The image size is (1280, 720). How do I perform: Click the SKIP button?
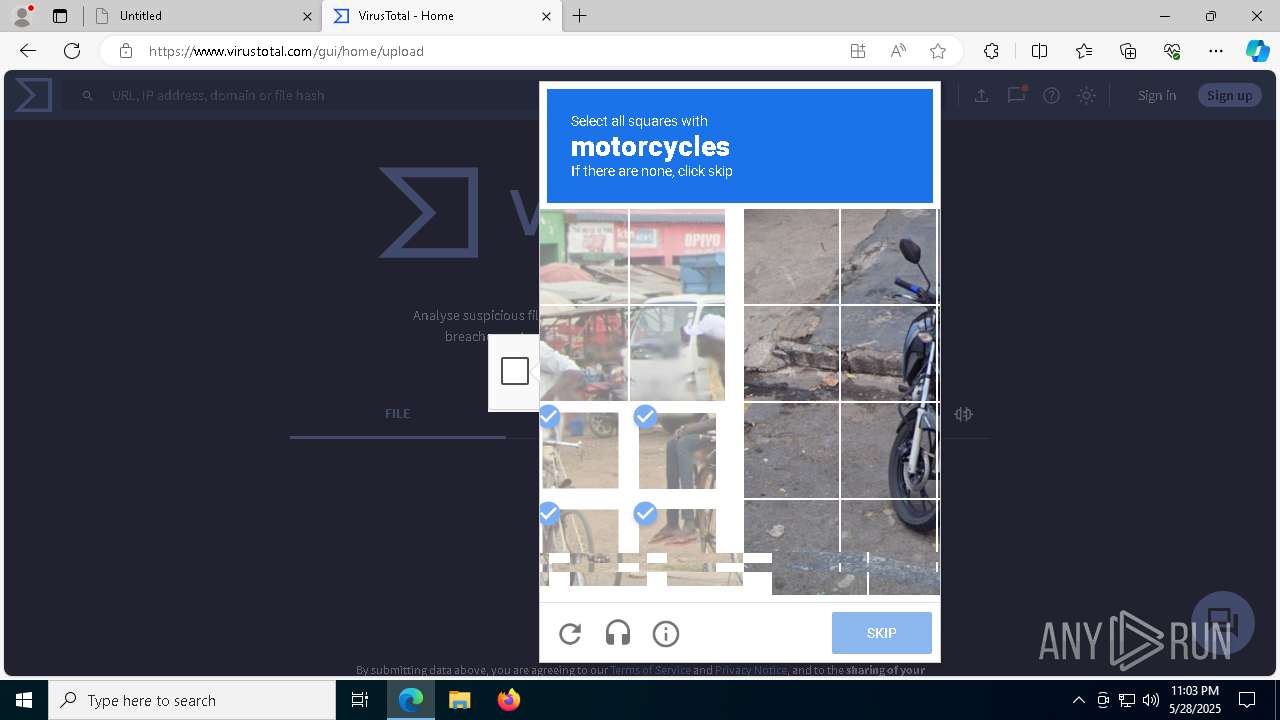tap(882, 633)
